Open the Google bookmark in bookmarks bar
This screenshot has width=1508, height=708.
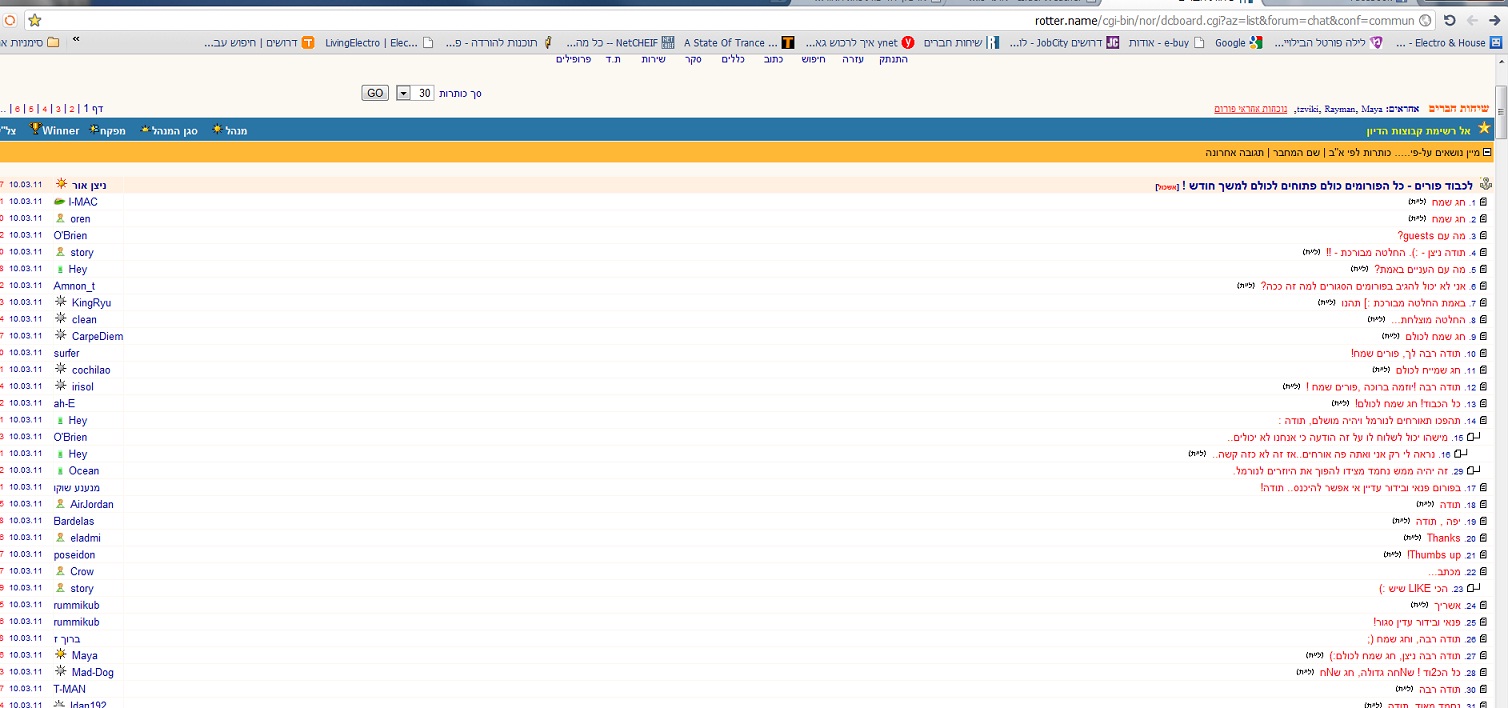1237,43
